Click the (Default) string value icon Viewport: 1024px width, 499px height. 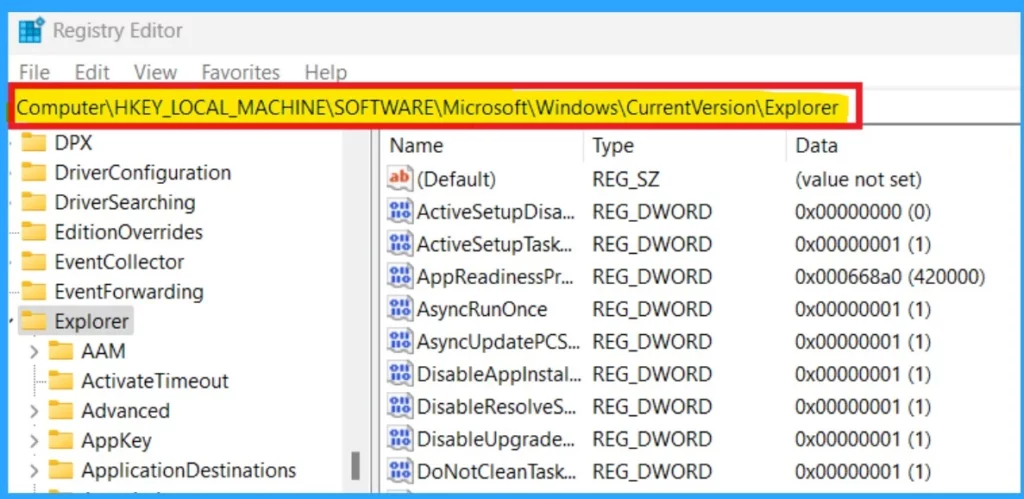pyautogui.click(x=400, y=178)
